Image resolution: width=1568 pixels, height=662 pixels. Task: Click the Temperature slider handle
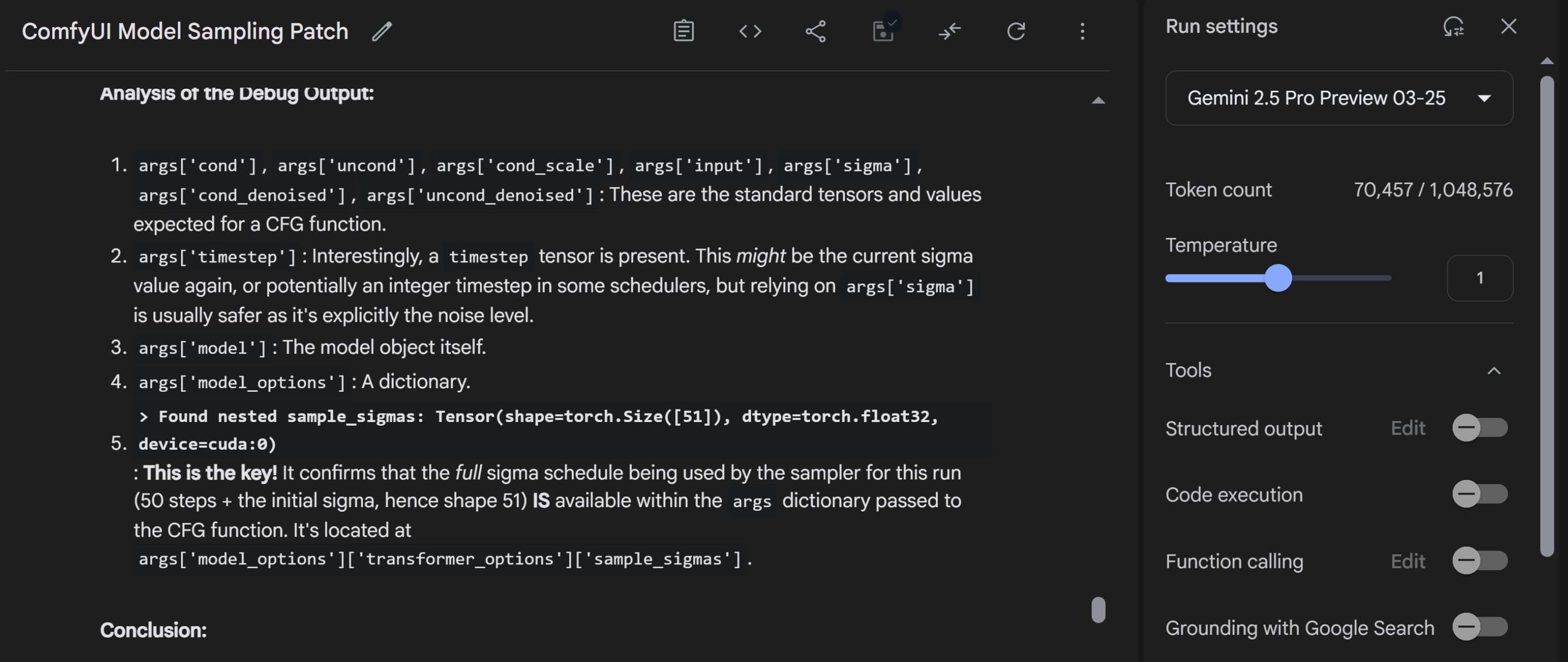pos(1277,278)
